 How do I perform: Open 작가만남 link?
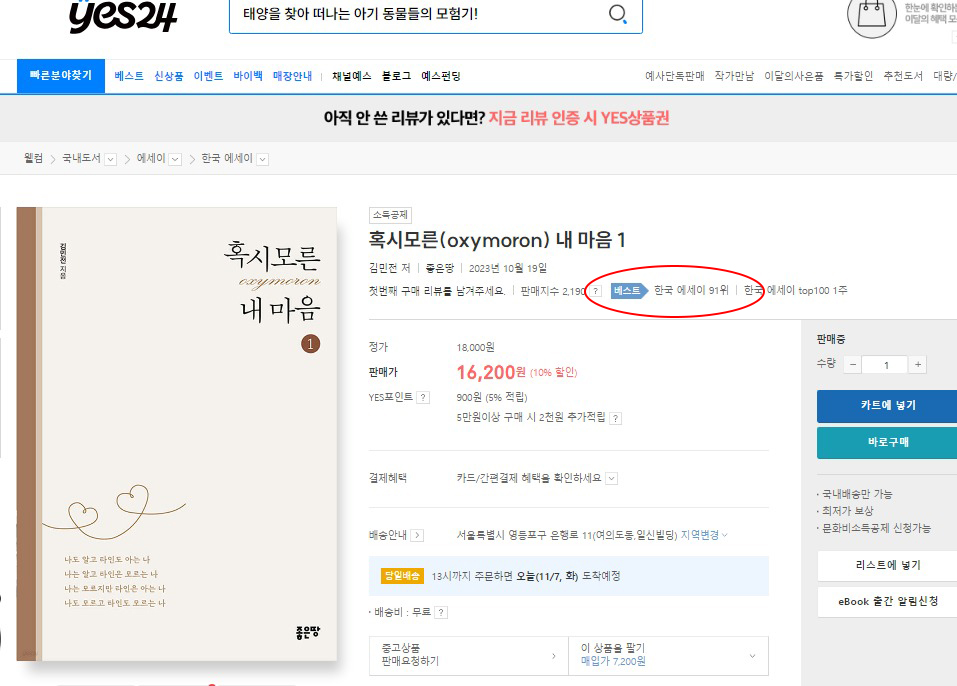[x=734, y=76]
